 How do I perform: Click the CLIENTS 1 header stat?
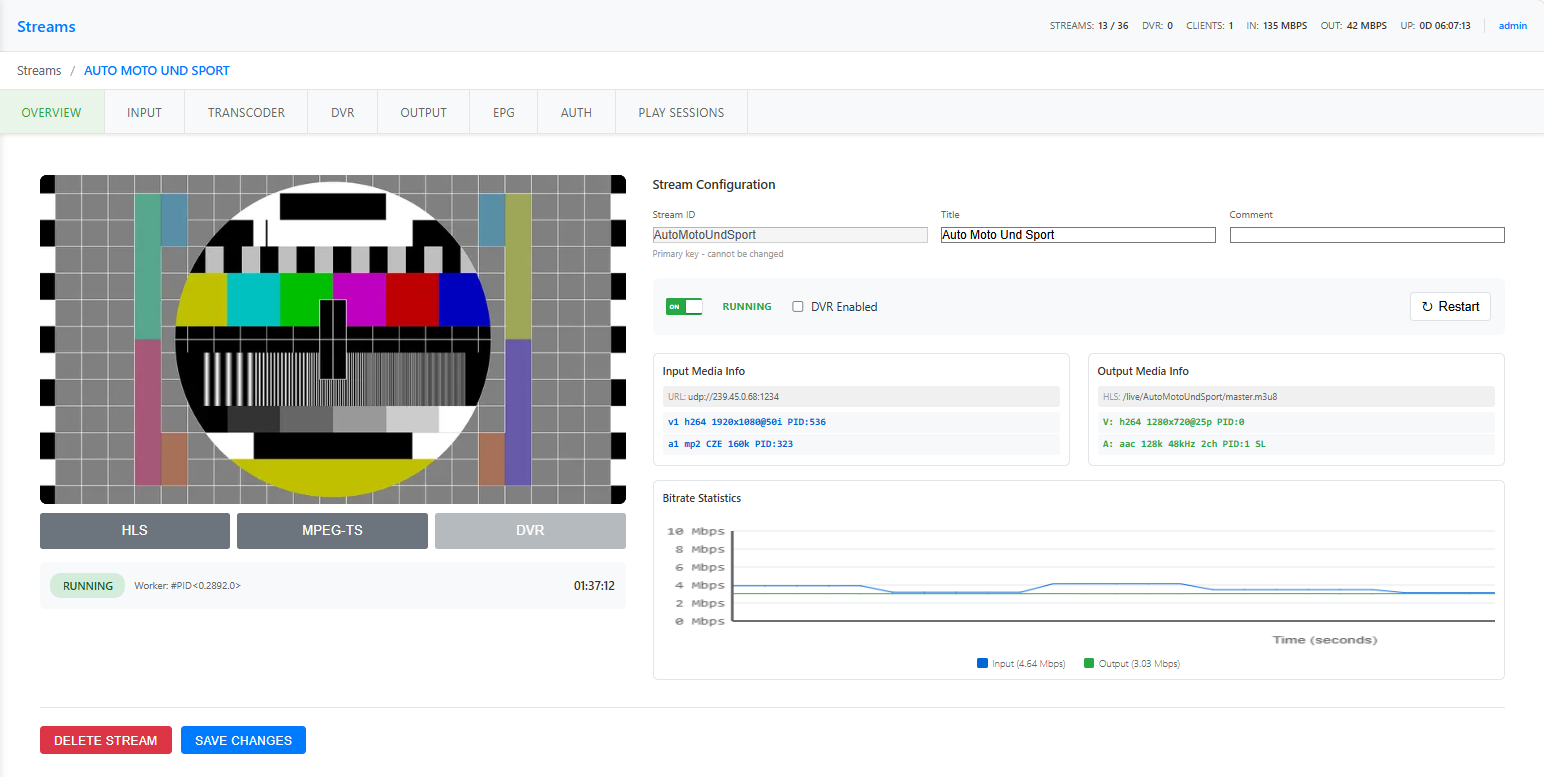(1210, 26)
